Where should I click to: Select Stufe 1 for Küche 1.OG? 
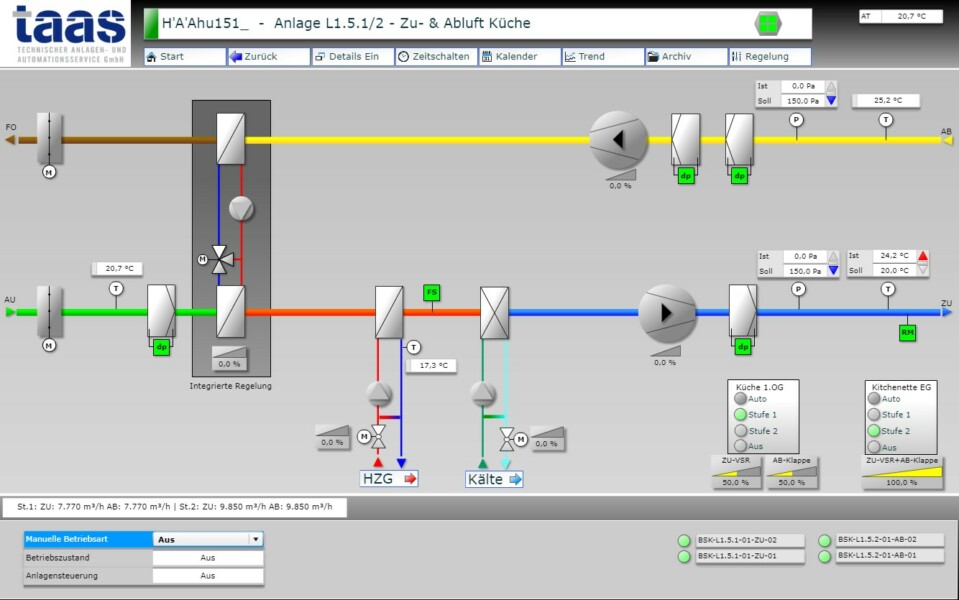pos(741,414)
